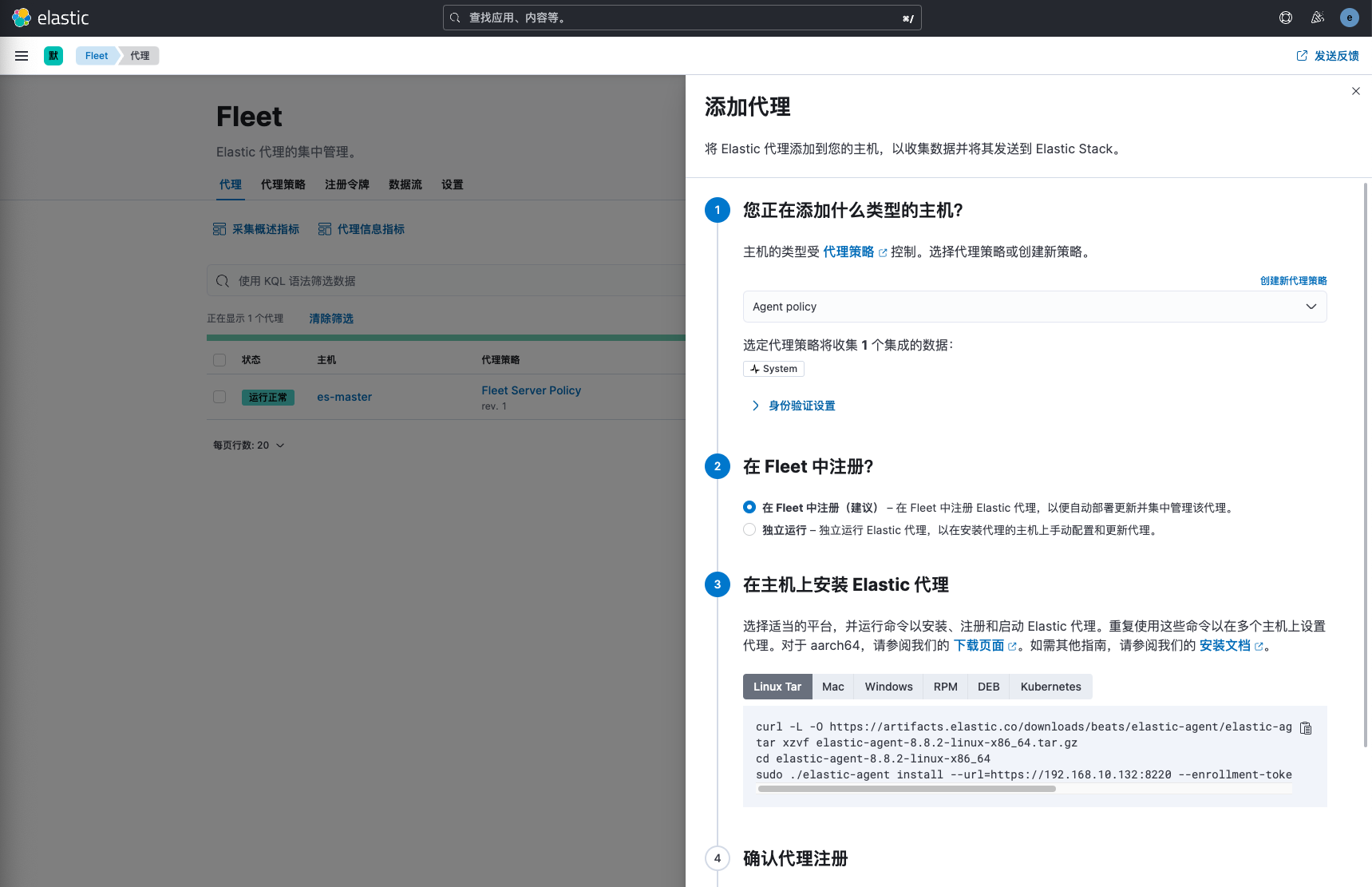Screen dimensions: 1372x887
Task: Click the Send feedback link
Action: coord(1328,56)
